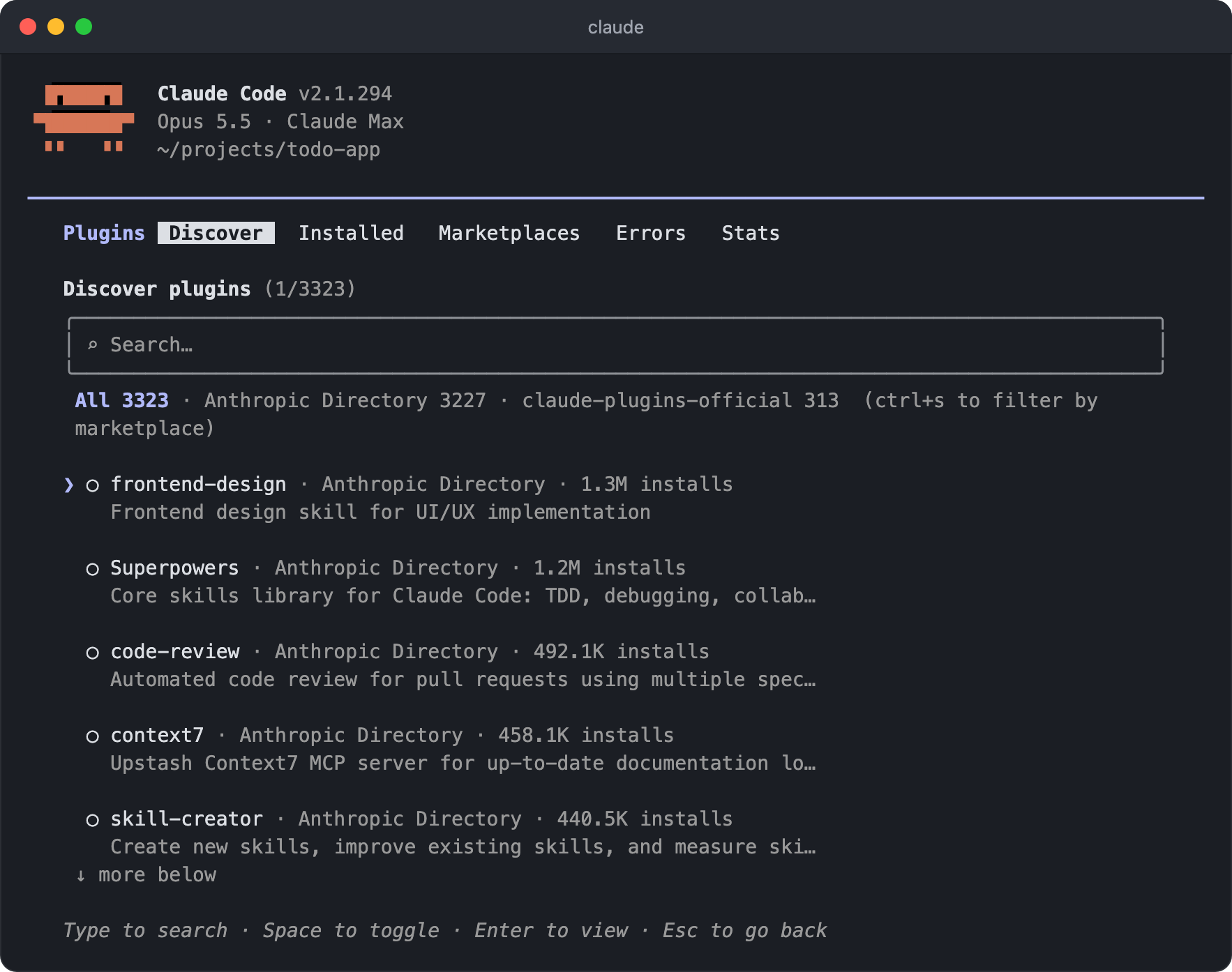This screenshot has width=1232, height=972.
Task: Click the Automated code review description
Action: click(x=463, y=679)
